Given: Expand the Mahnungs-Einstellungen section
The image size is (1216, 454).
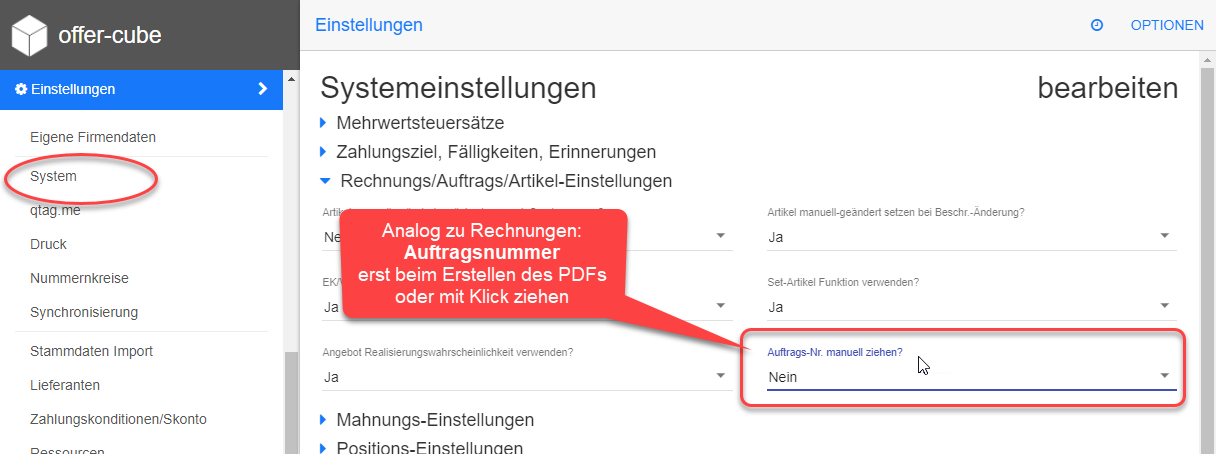Looking at the screenshot, I should [435, 419].
